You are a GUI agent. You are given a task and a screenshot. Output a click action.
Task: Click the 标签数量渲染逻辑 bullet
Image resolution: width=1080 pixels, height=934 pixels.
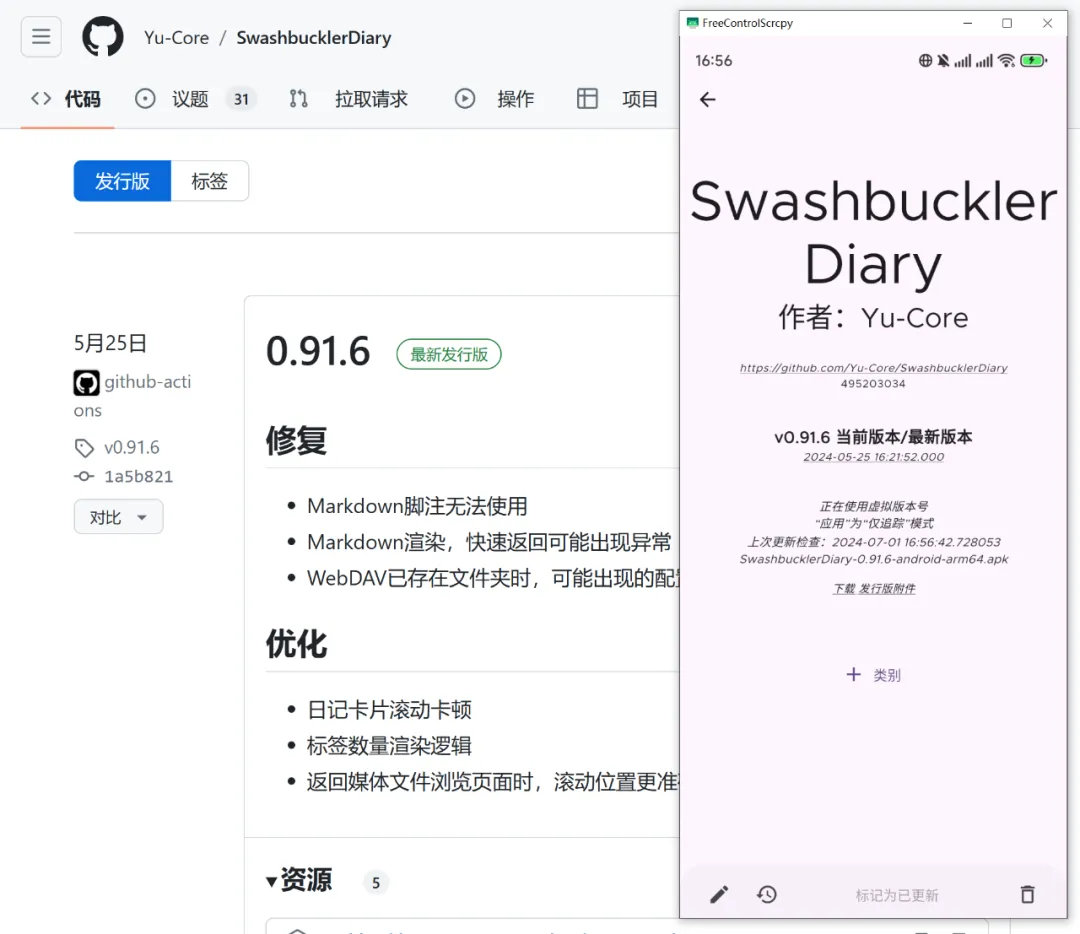[389, 746]
